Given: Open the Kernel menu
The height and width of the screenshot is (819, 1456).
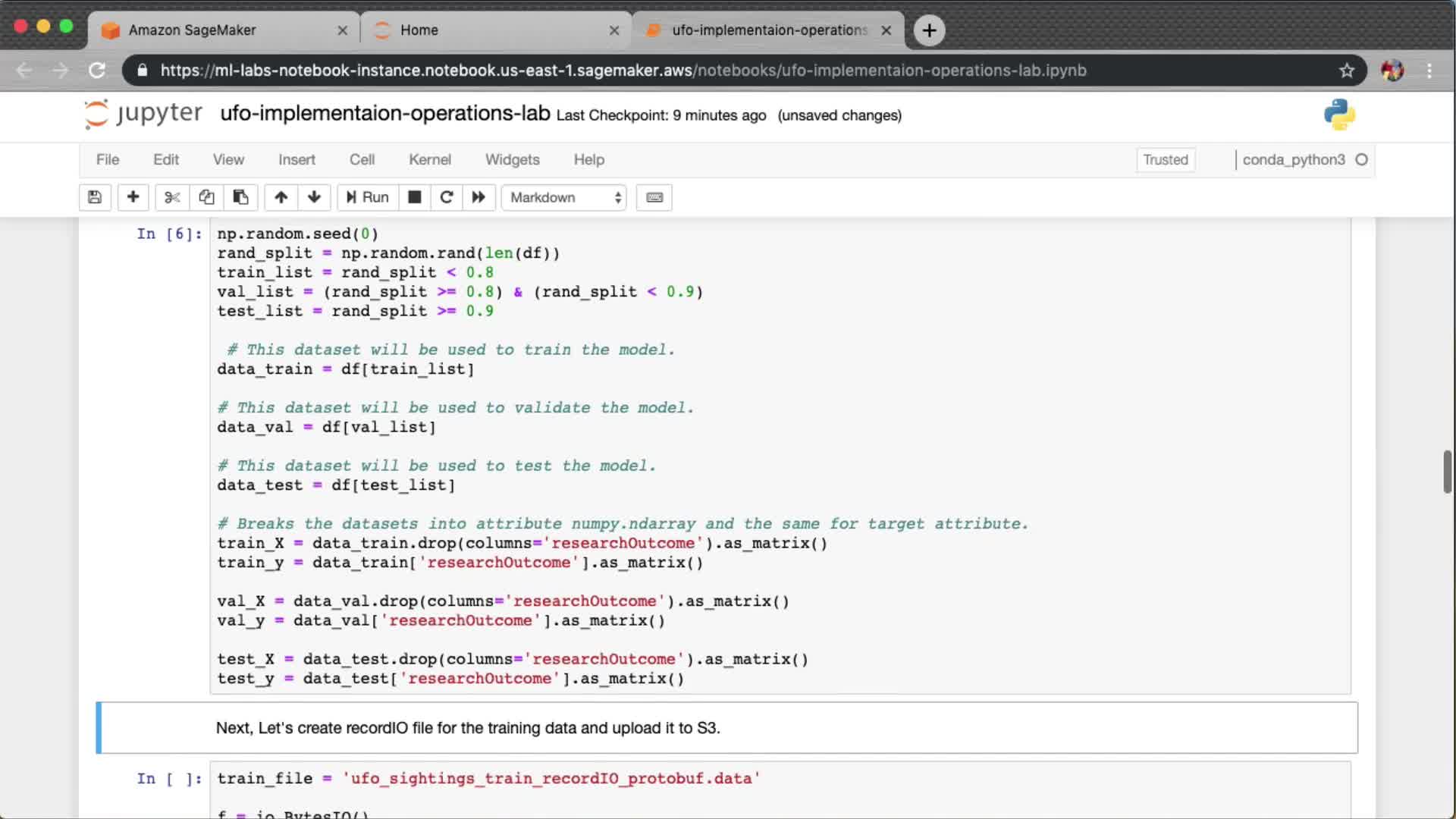Looking at the screenshot, I should click(429, 159).
